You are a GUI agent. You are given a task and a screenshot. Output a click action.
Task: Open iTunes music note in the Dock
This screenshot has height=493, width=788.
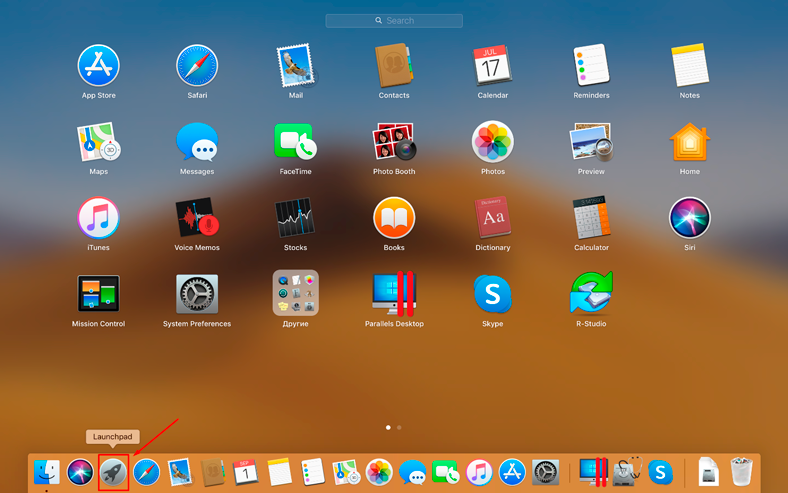click(x=479, y=472)
